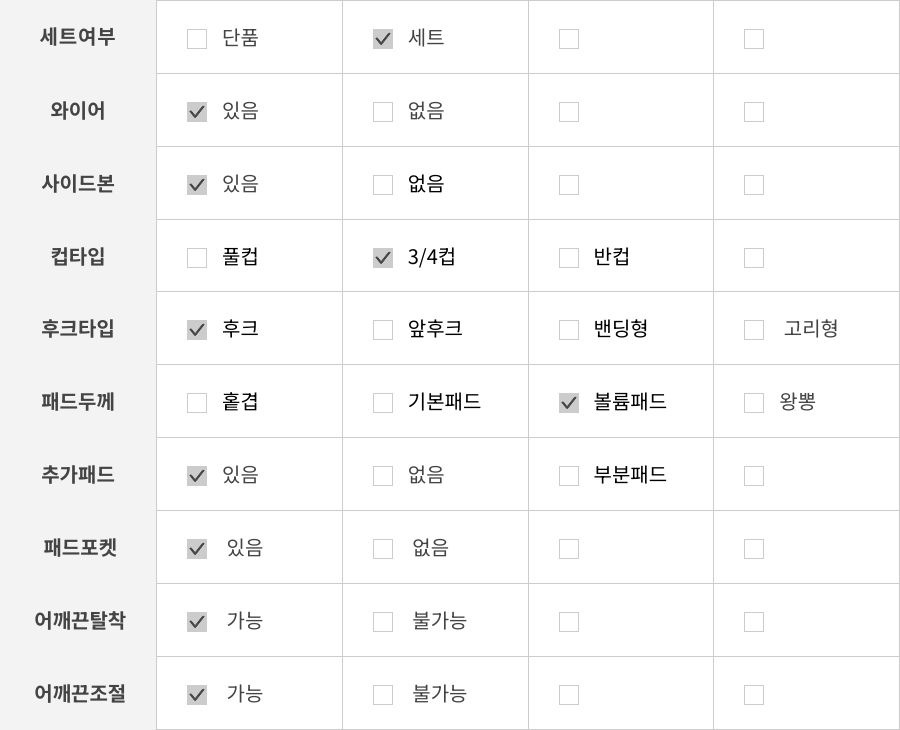
Task: Check the 왕뽕 checkbox
Action: click(754, 403)
